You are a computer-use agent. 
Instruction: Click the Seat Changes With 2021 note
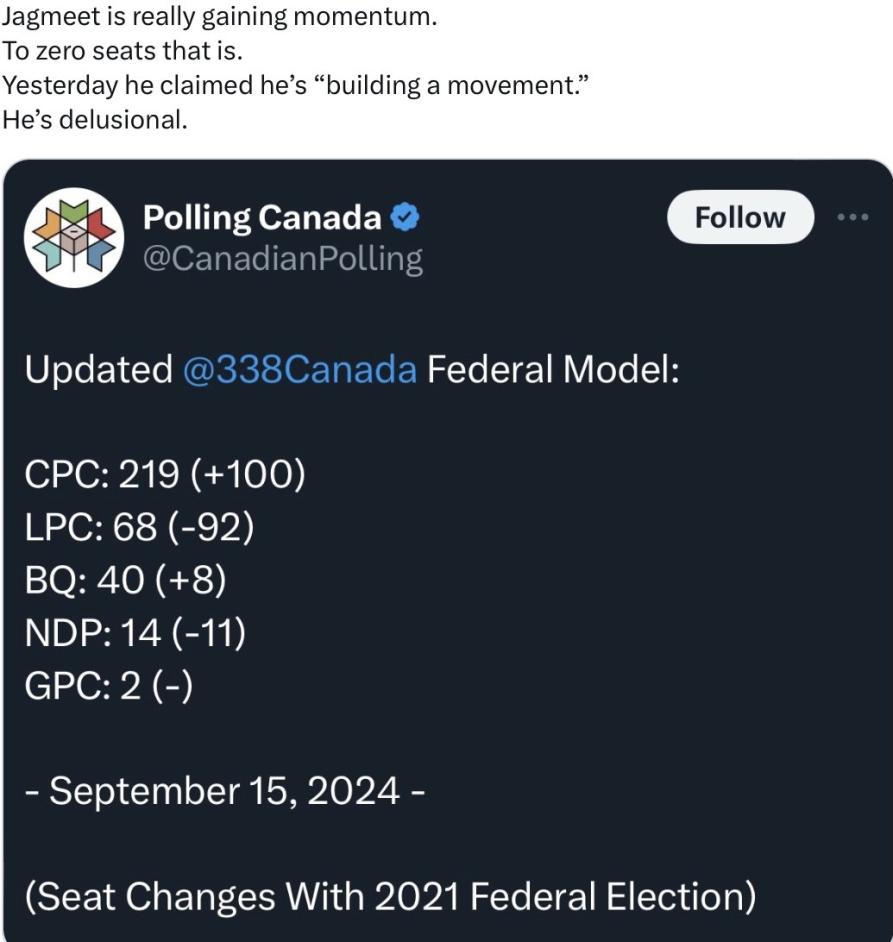[389, 895]
